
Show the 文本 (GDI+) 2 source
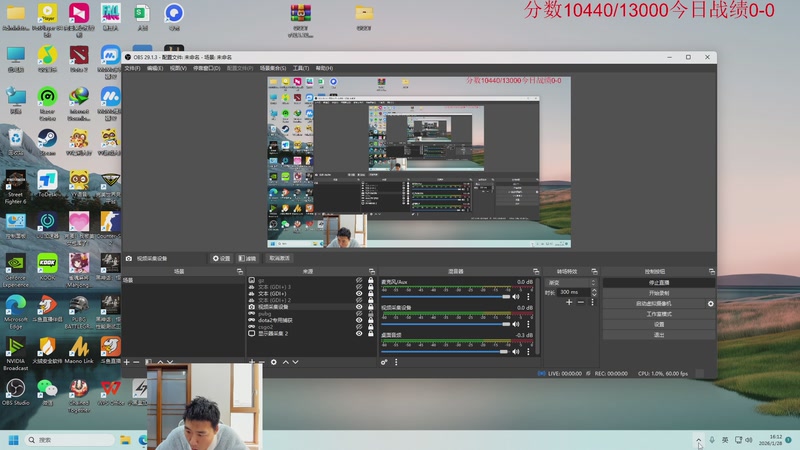(359, 300)
